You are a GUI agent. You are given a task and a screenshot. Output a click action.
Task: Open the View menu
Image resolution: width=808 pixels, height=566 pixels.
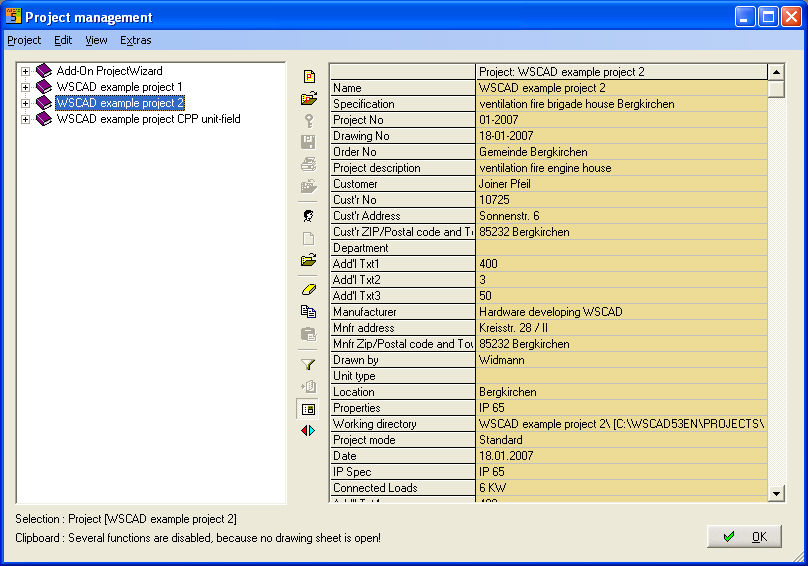click(96, 40)
